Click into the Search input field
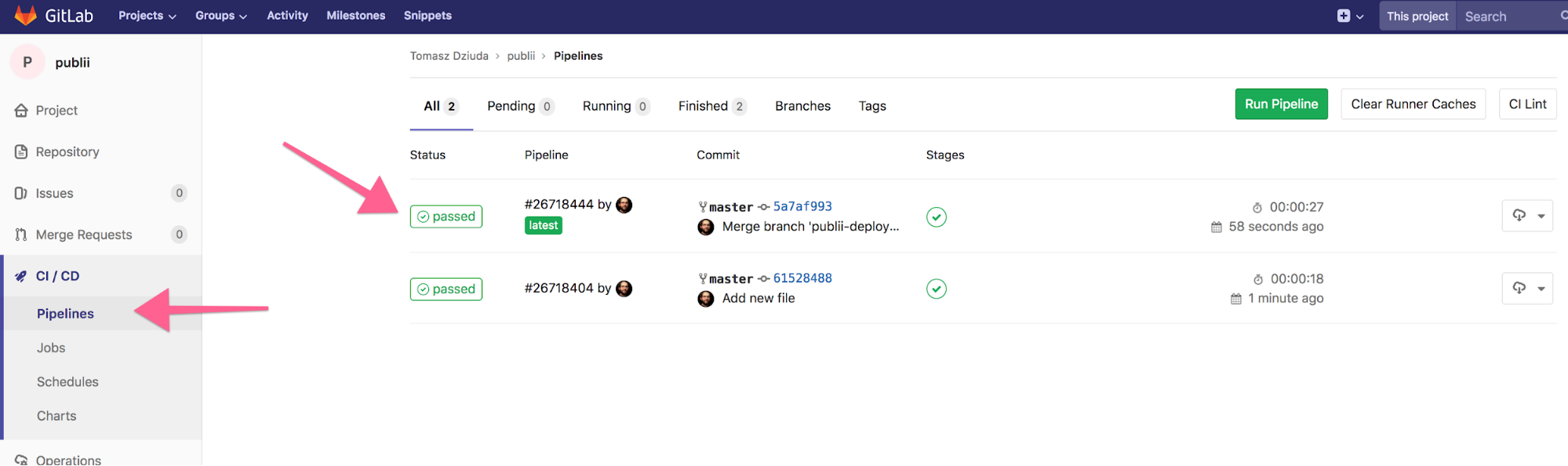Screen dimensions: 1568x466 [1506, 16]
